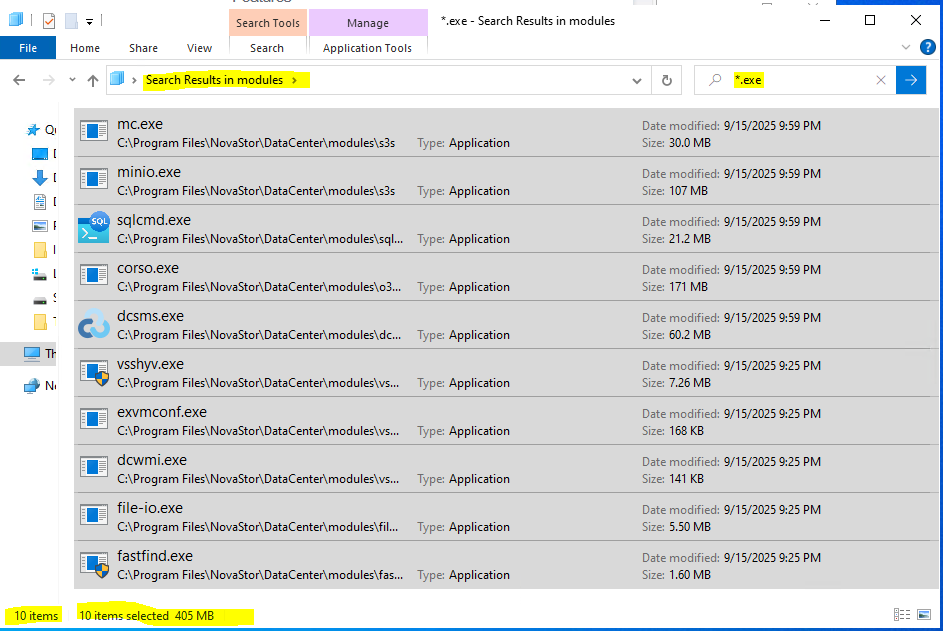The height and width of the screenshot is (631, 943).
Task: Open the Application Tools ribbon tab
Action: click(367, 48)
